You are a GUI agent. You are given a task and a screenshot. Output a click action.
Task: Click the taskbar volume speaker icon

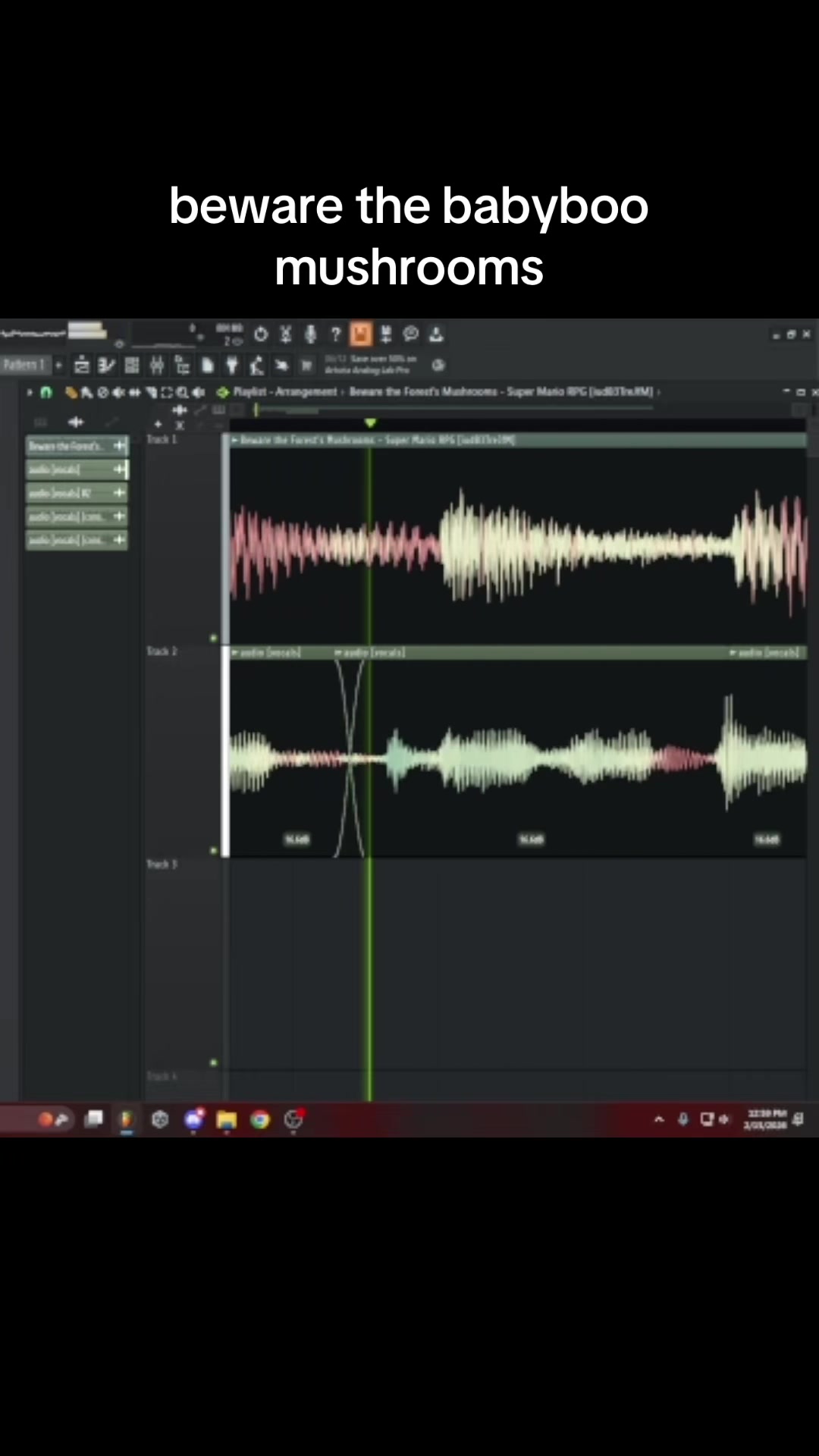[724, 1119]
